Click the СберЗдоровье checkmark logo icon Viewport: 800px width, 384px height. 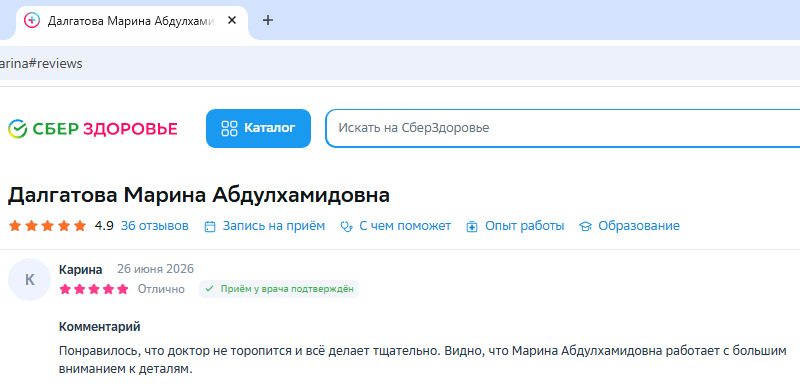(17, 129)
